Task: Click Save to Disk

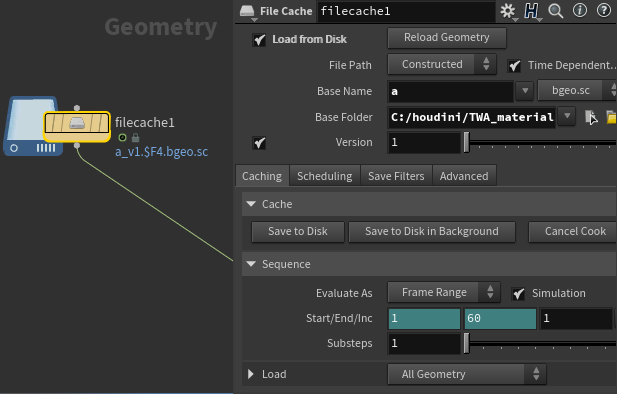Action: pyautogui.click(x=298, y=231)
